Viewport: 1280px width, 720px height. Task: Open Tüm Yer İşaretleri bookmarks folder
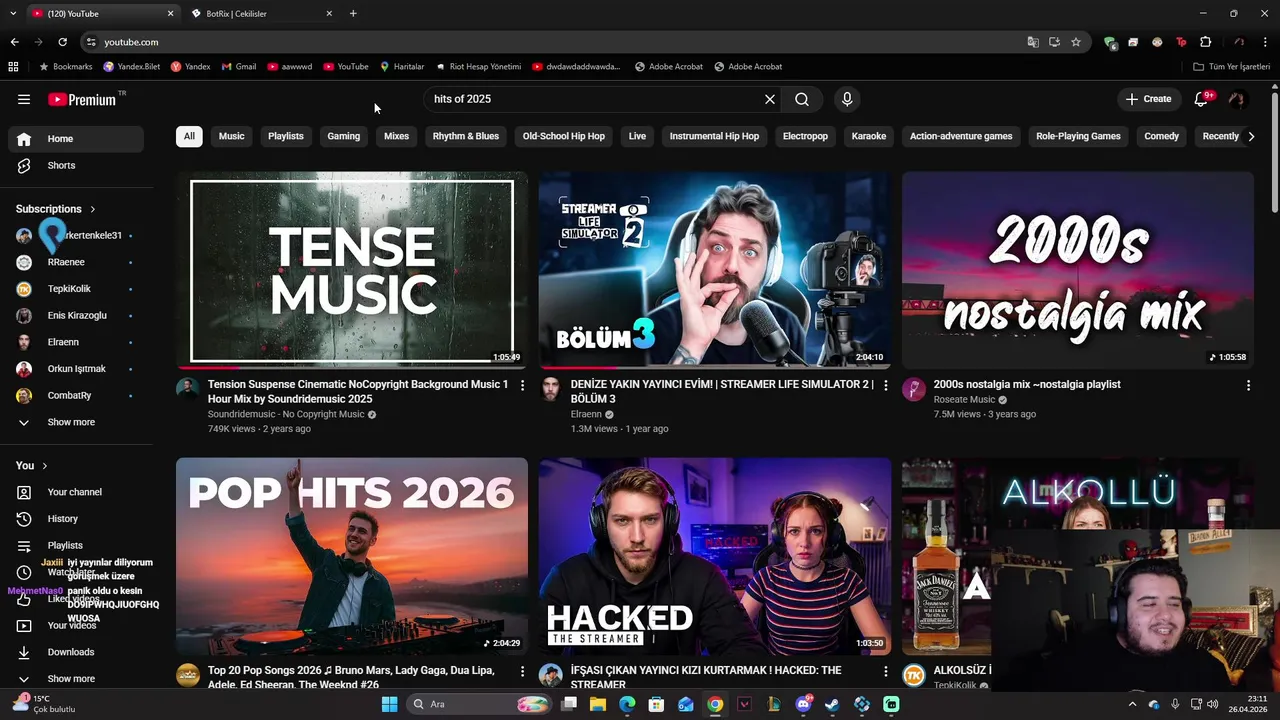click(1231, 67)
